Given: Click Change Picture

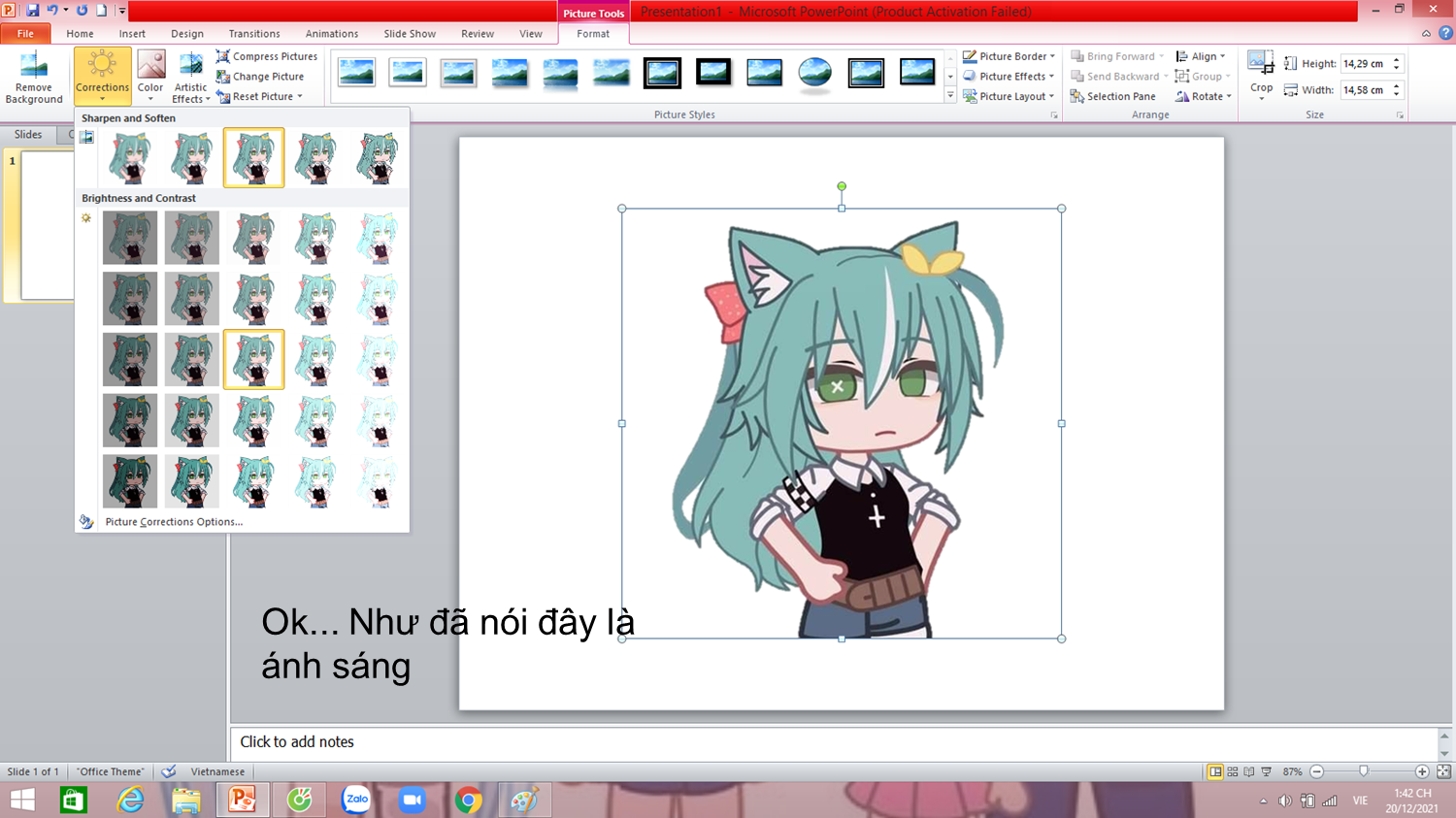Looking at the screenshot, I should (x=260, y=77).
